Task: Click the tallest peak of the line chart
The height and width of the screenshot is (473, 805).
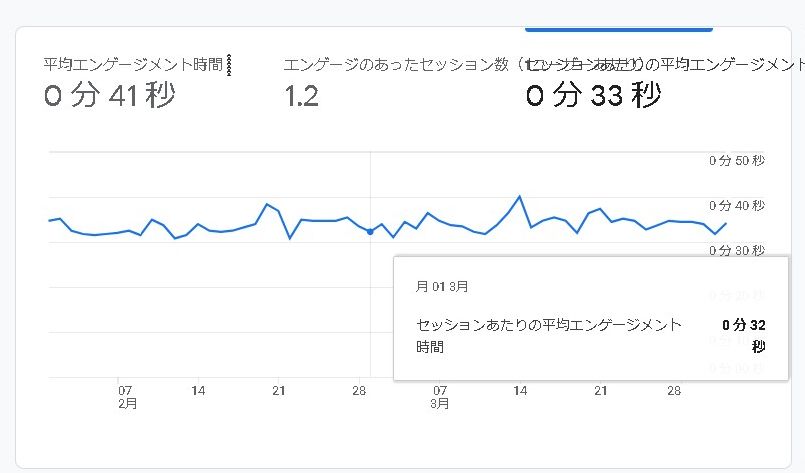Action: pyautogui.click(x=519, y=197)
